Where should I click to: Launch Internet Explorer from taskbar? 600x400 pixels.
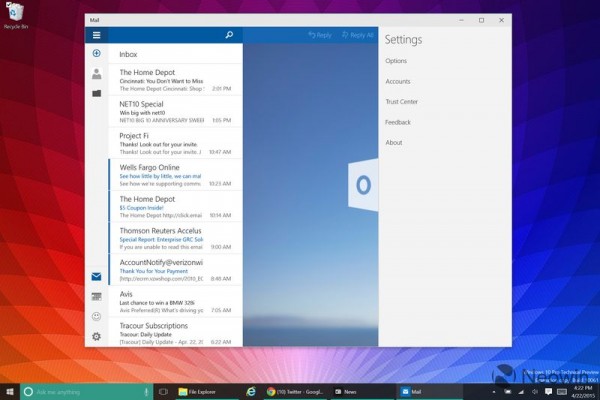pos(251,392)
